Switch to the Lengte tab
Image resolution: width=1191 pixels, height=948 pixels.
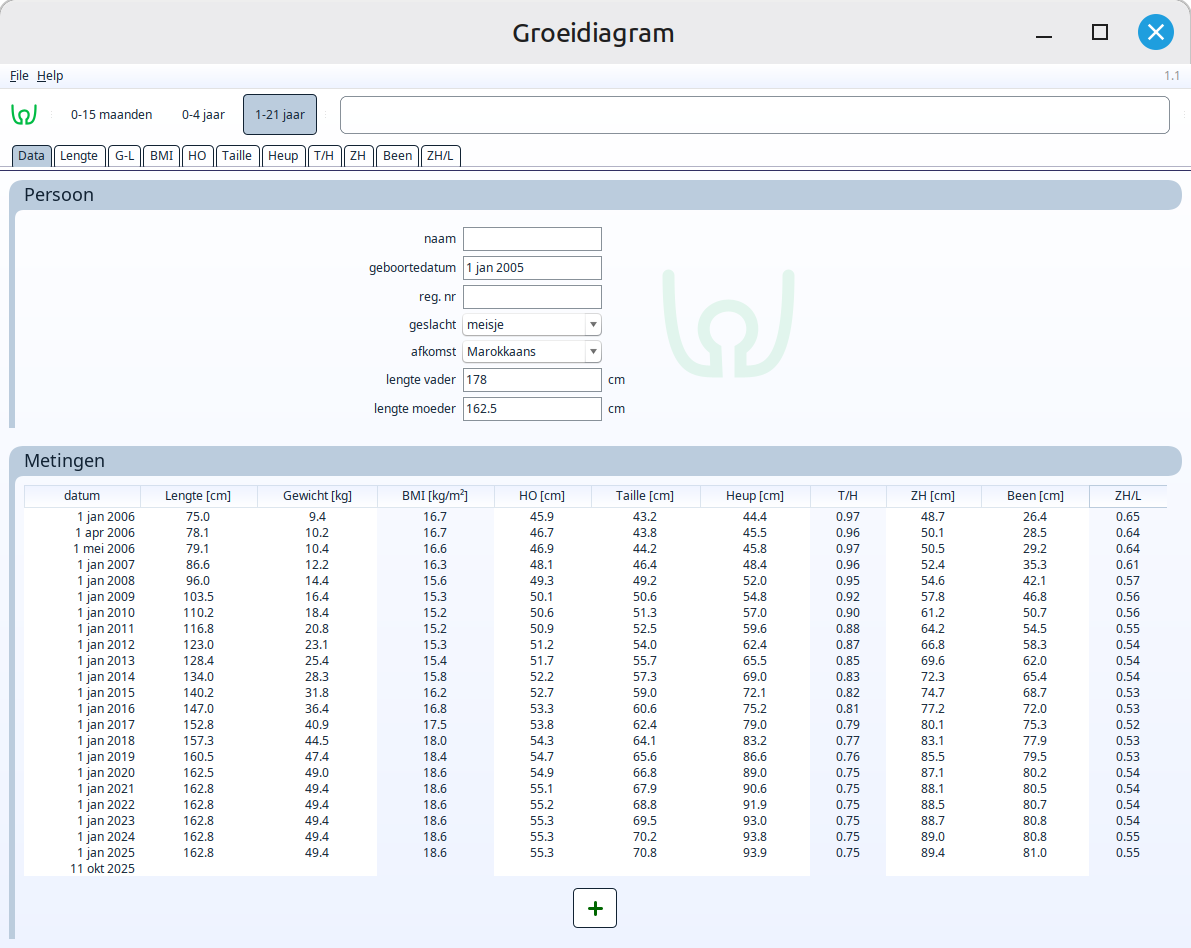[x=79, y=156]
